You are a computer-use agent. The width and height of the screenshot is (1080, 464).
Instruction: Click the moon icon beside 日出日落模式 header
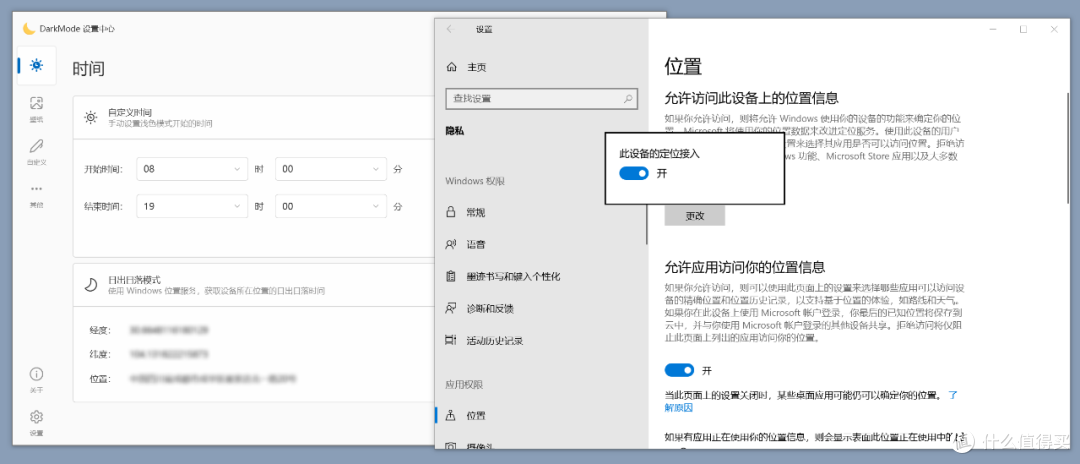click(91, 284)
